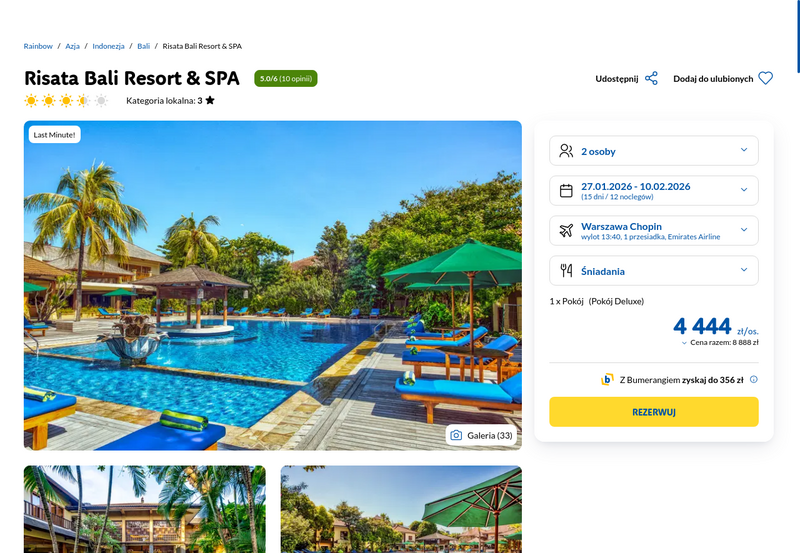Image resolution: width=800 pixels, height=553 pixels.
Task: Open the hotel building thumbnail photo
Action: [145, 509]
